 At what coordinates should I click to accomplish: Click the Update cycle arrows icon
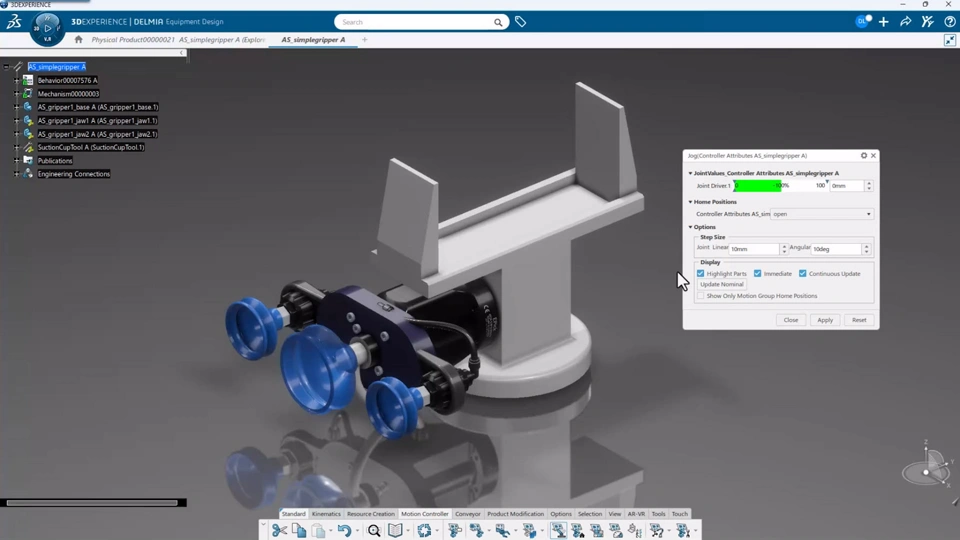point(424,530)
